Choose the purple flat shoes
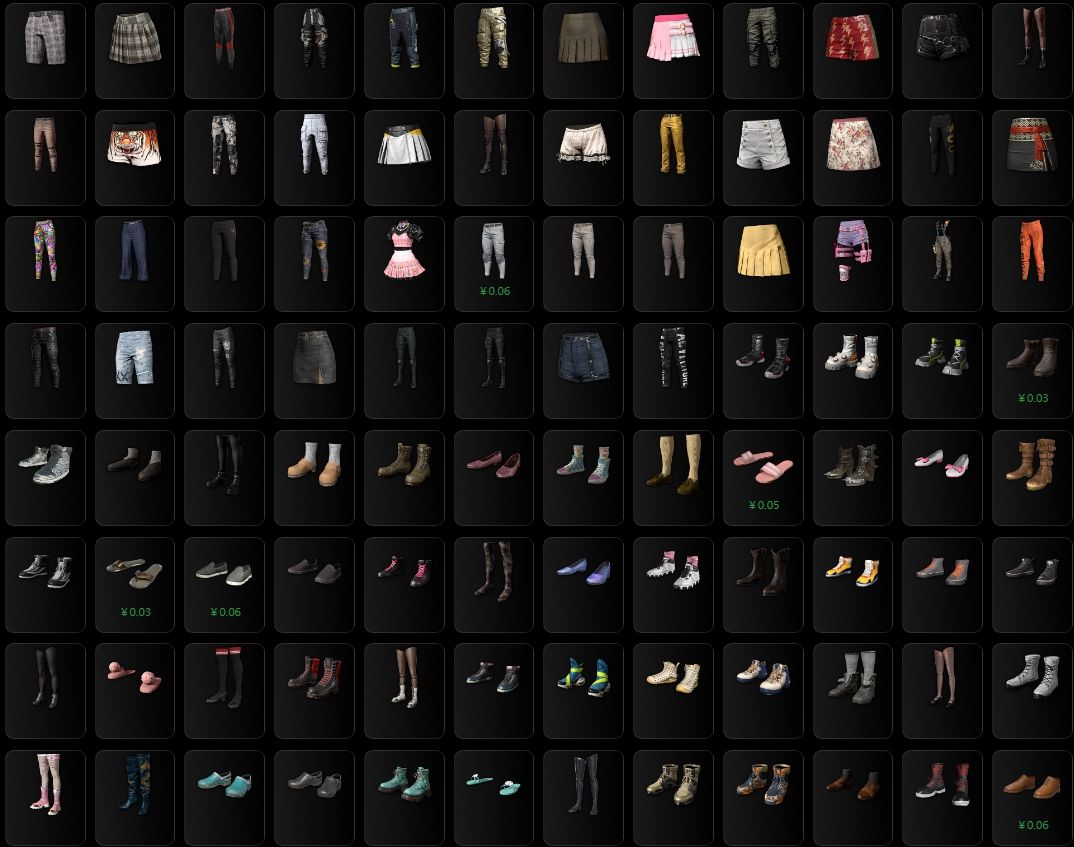The width and height of the screenshot is (1074, 847). point(584,571)
